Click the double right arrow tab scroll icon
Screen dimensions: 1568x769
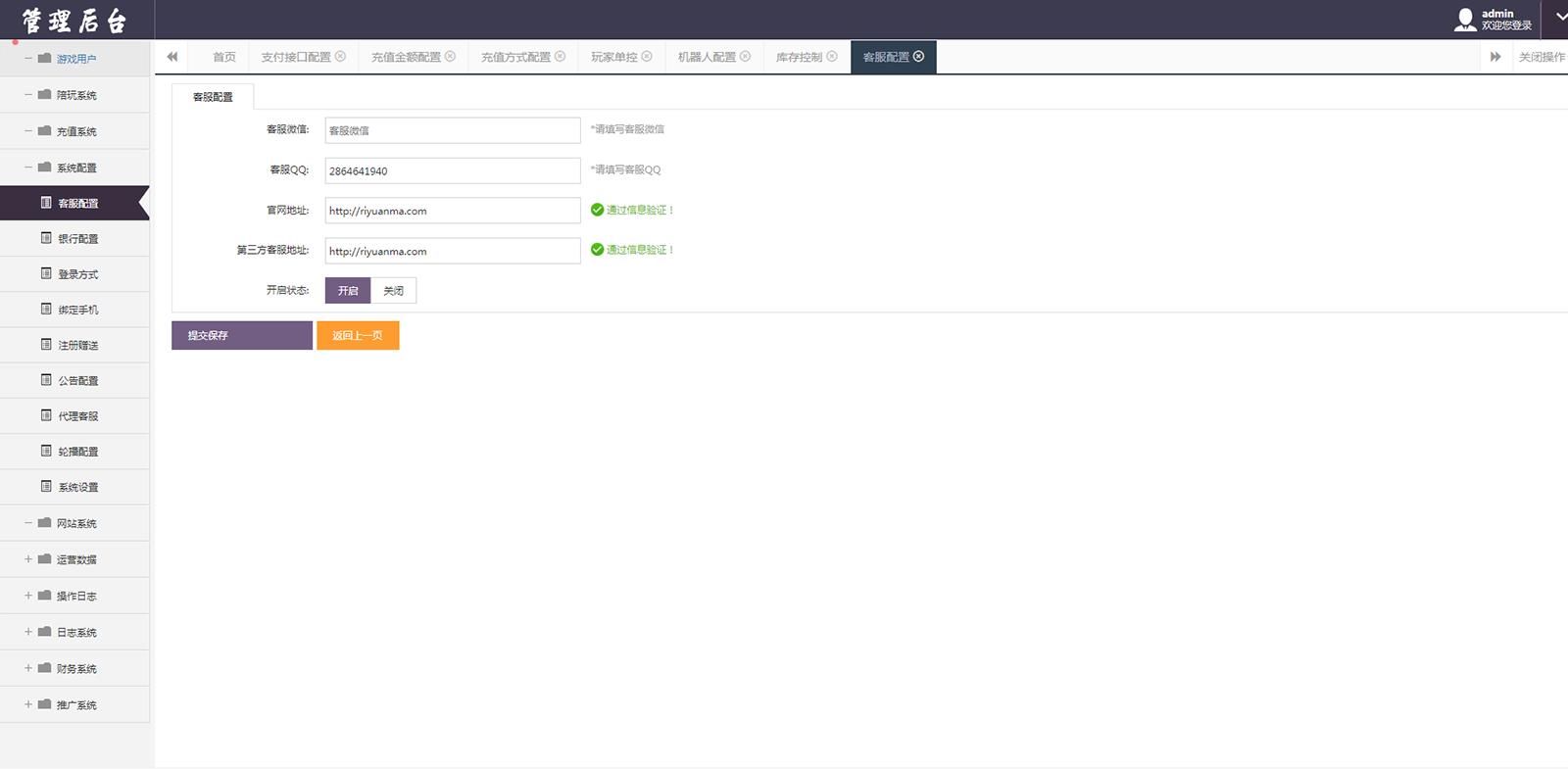pyautogui.click(x=1495, y=57)
